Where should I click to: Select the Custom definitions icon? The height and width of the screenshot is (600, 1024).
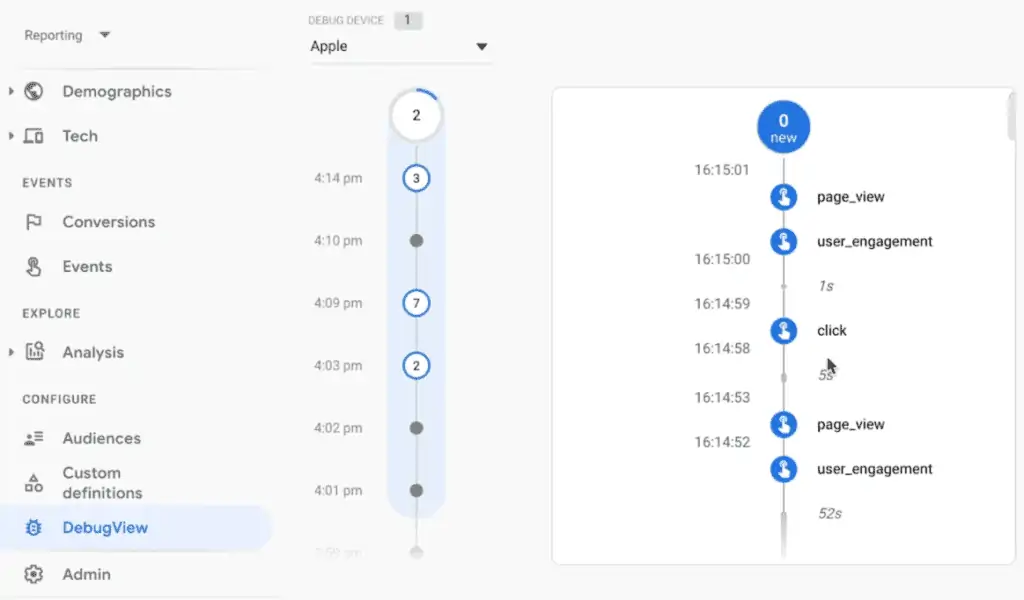tap(33, 482)
